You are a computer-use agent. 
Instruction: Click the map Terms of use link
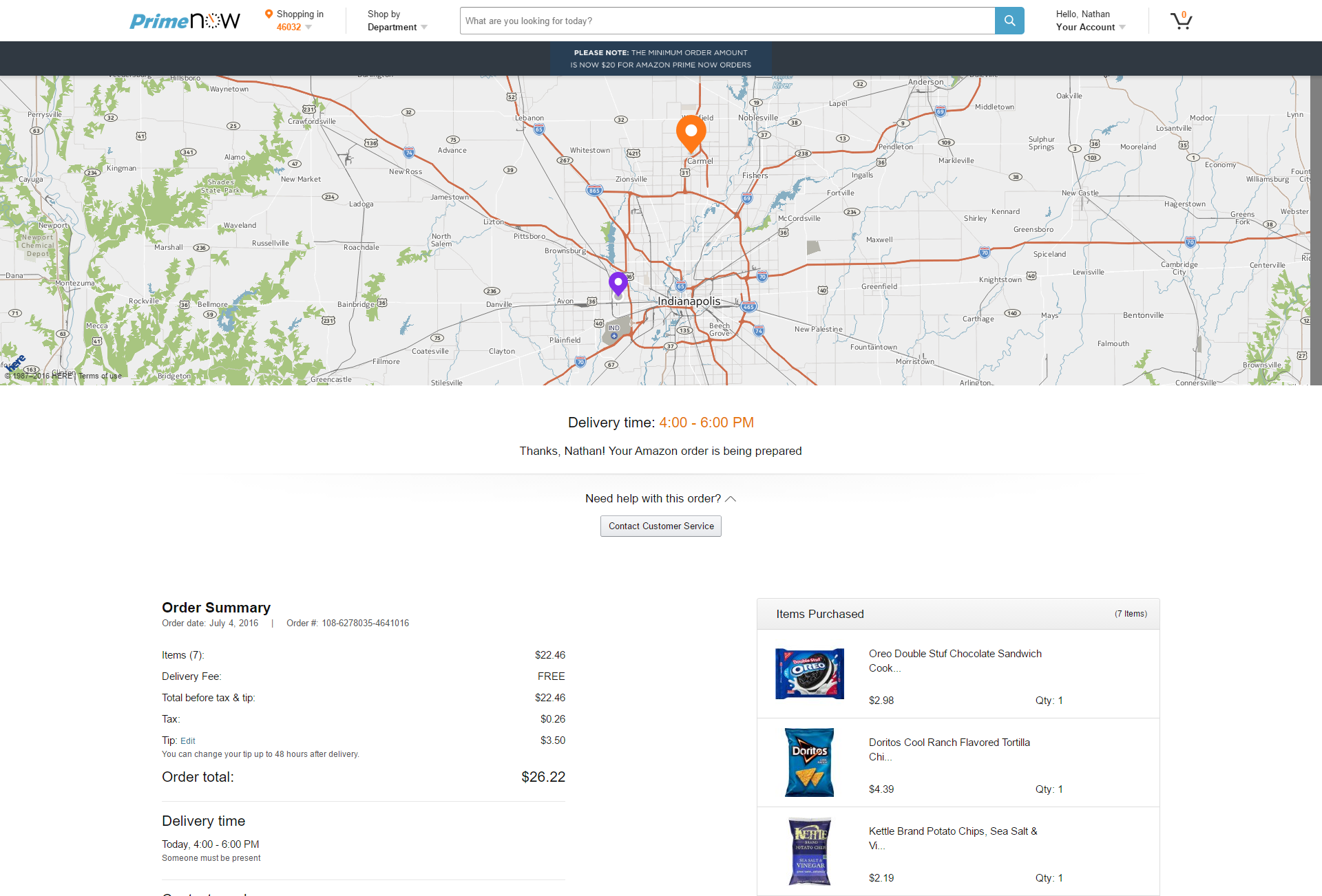100,376
